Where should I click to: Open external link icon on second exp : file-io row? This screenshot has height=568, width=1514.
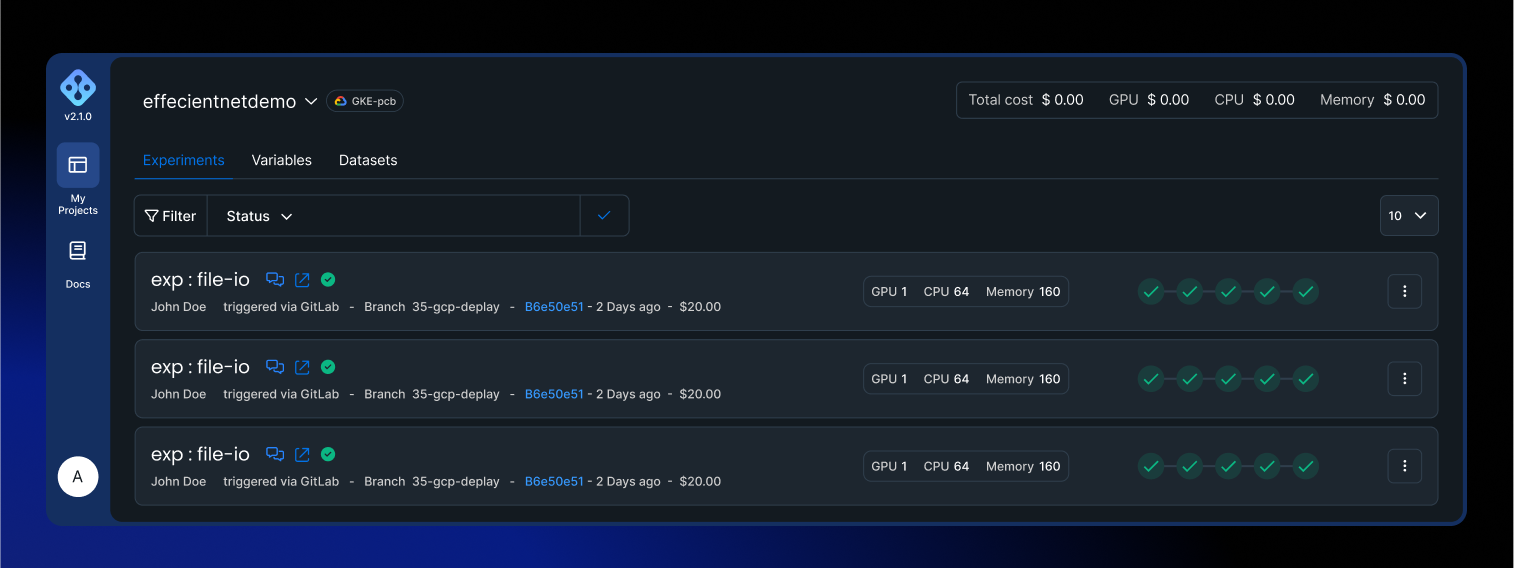302,367
